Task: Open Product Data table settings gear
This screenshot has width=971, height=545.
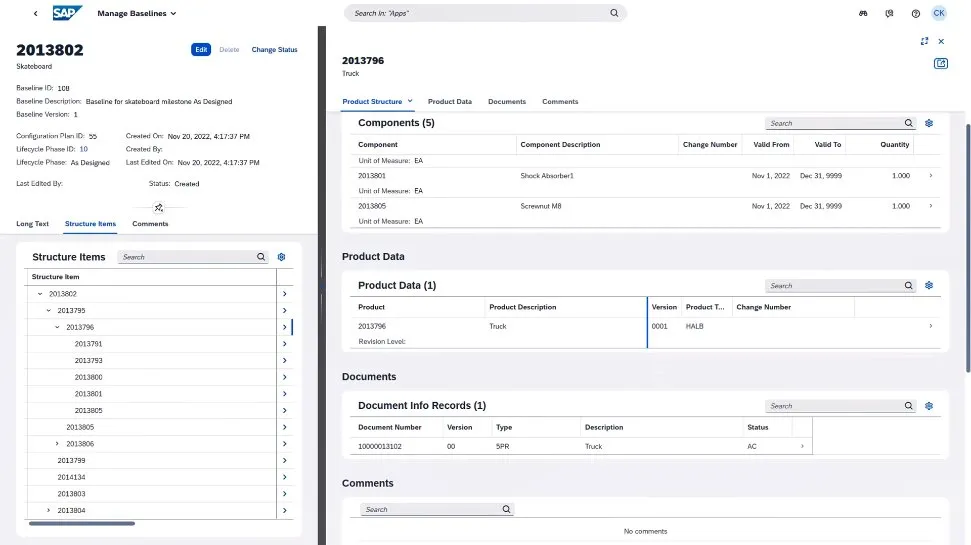Action: coord(929,286)
